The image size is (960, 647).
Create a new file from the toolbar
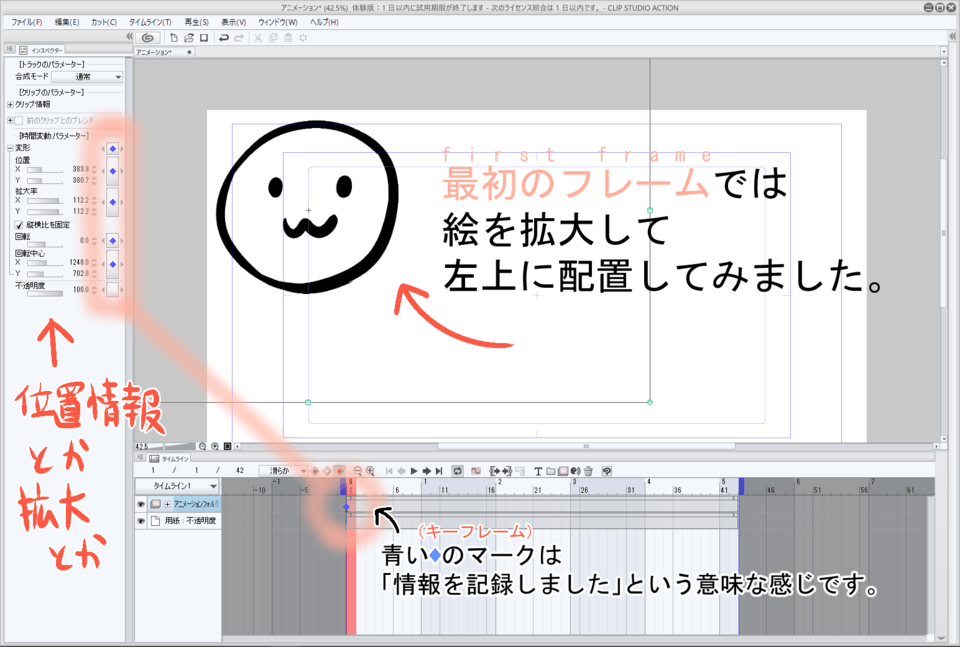pos(174,36)
